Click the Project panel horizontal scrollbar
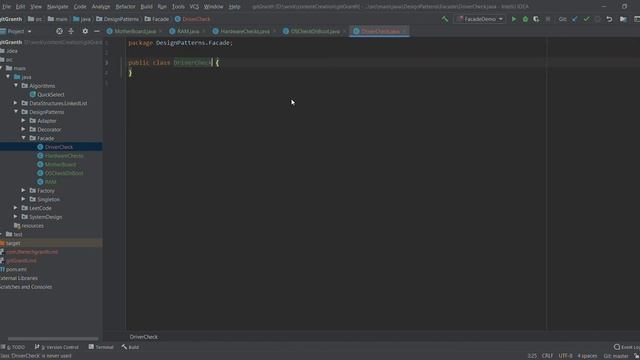640x360 pixels. point(53,338)
